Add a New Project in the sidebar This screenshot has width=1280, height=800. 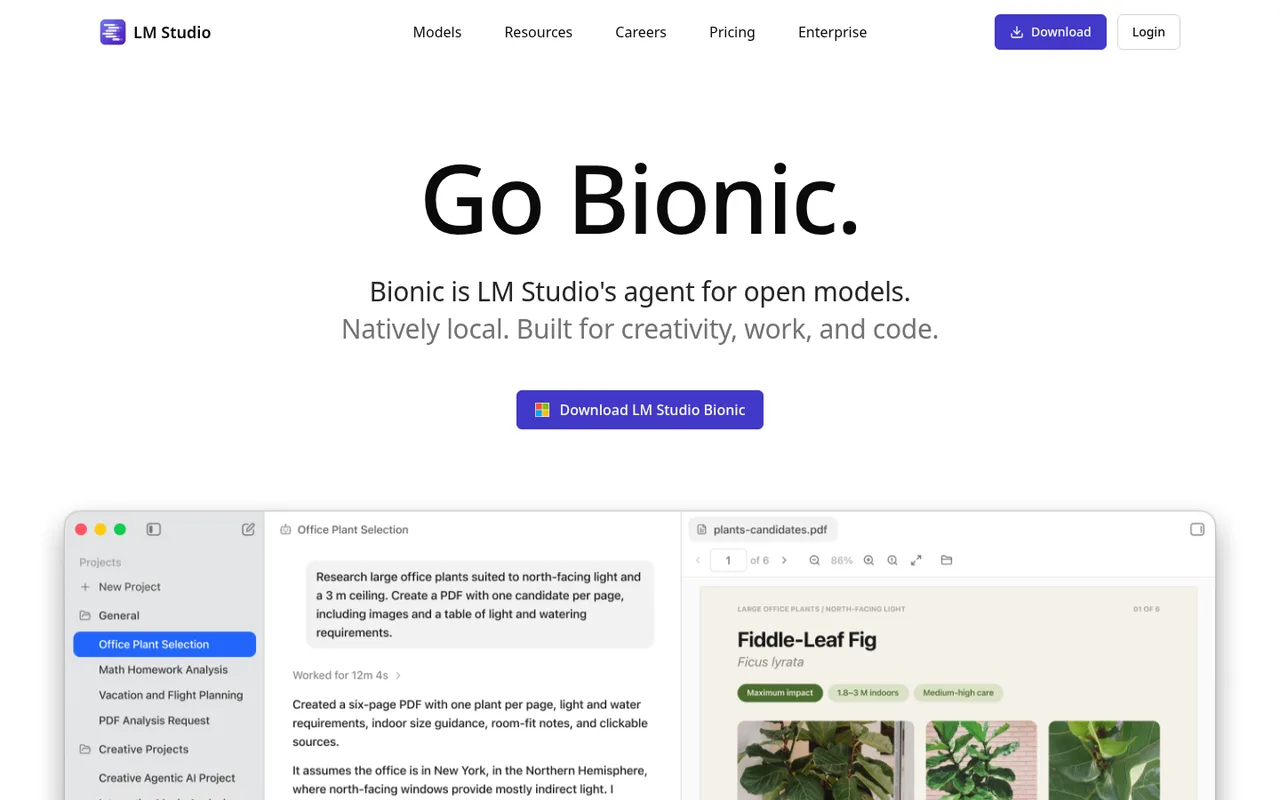click(120, 587)
